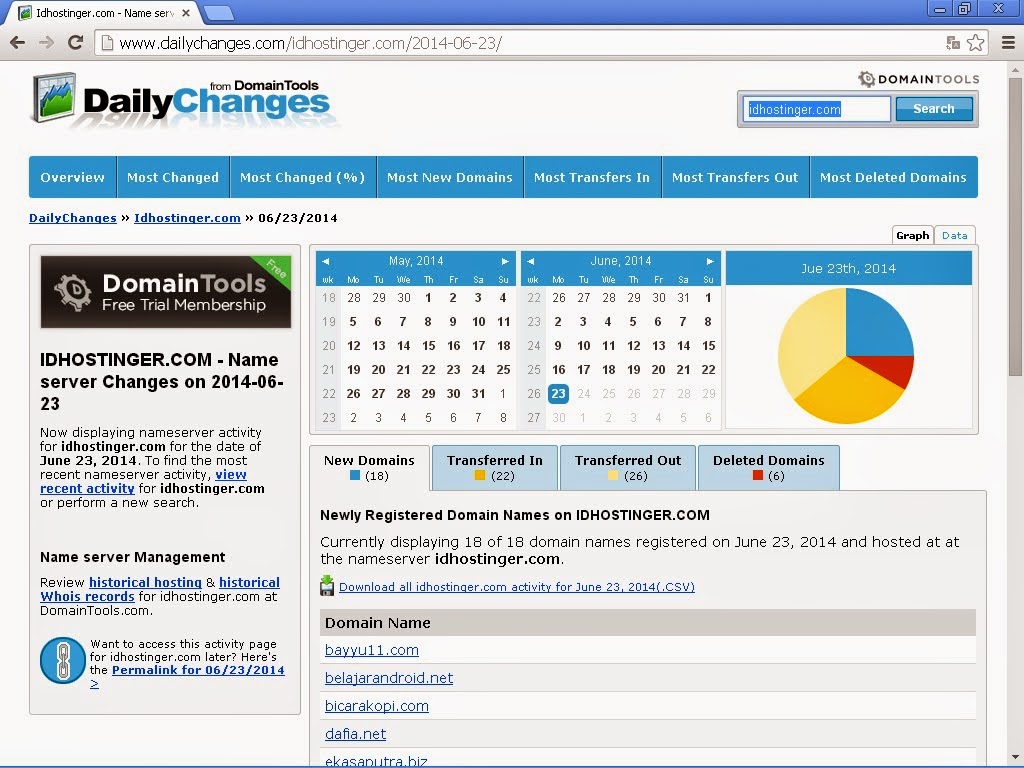Select the Deleted Domains (6) tab
The height and width of the screenshot is (768, 1024).
pyautogui.click(x=769, y=468)
